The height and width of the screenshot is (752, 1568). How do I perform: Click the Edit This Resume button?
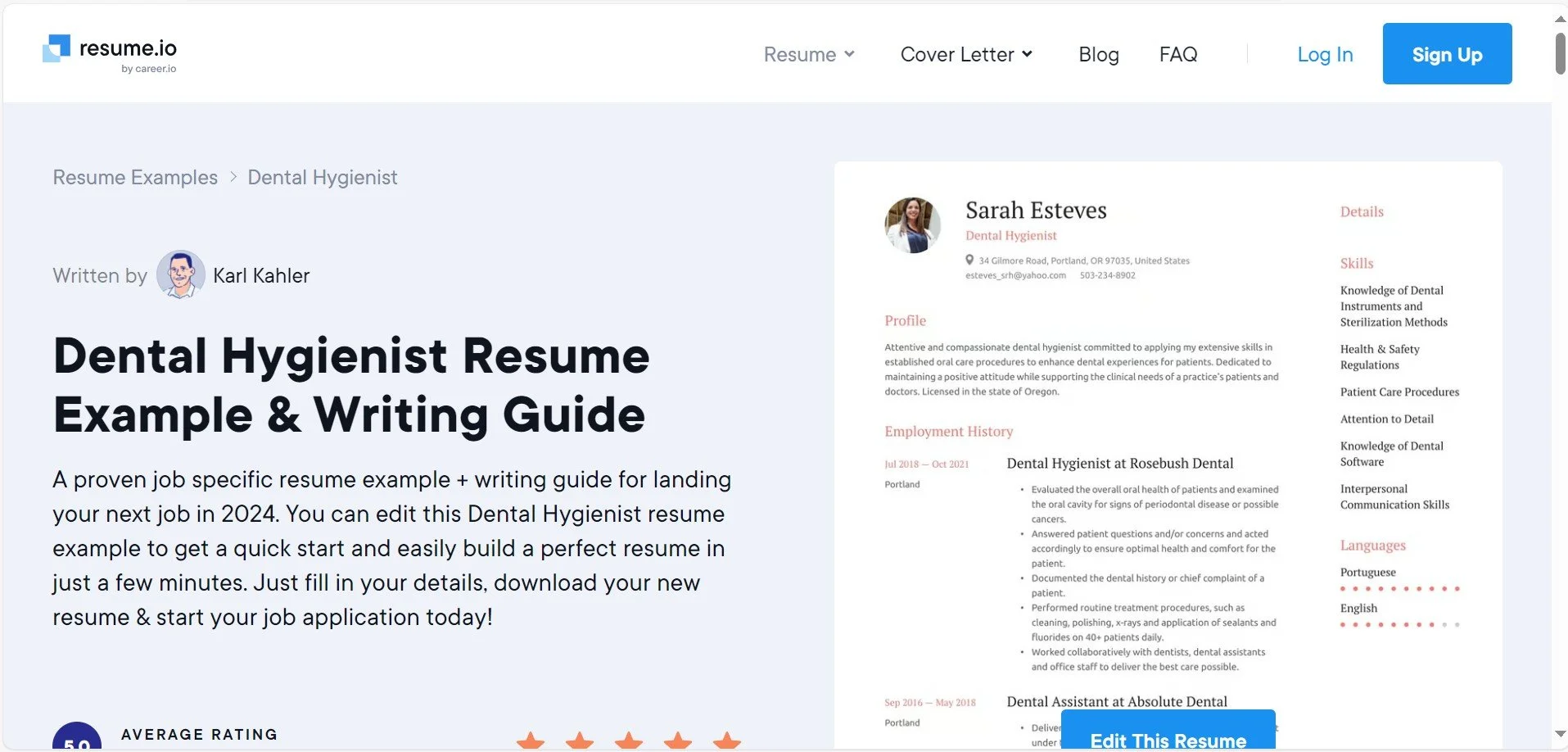click(1168, 731)
